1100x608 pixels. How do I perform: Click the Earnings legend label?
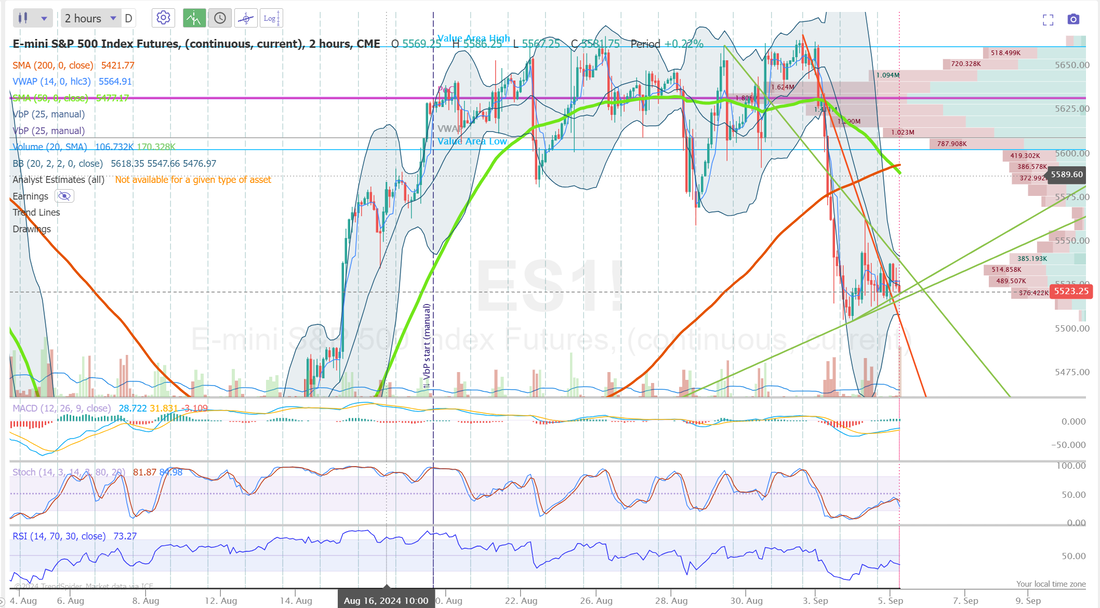point(30,196)
